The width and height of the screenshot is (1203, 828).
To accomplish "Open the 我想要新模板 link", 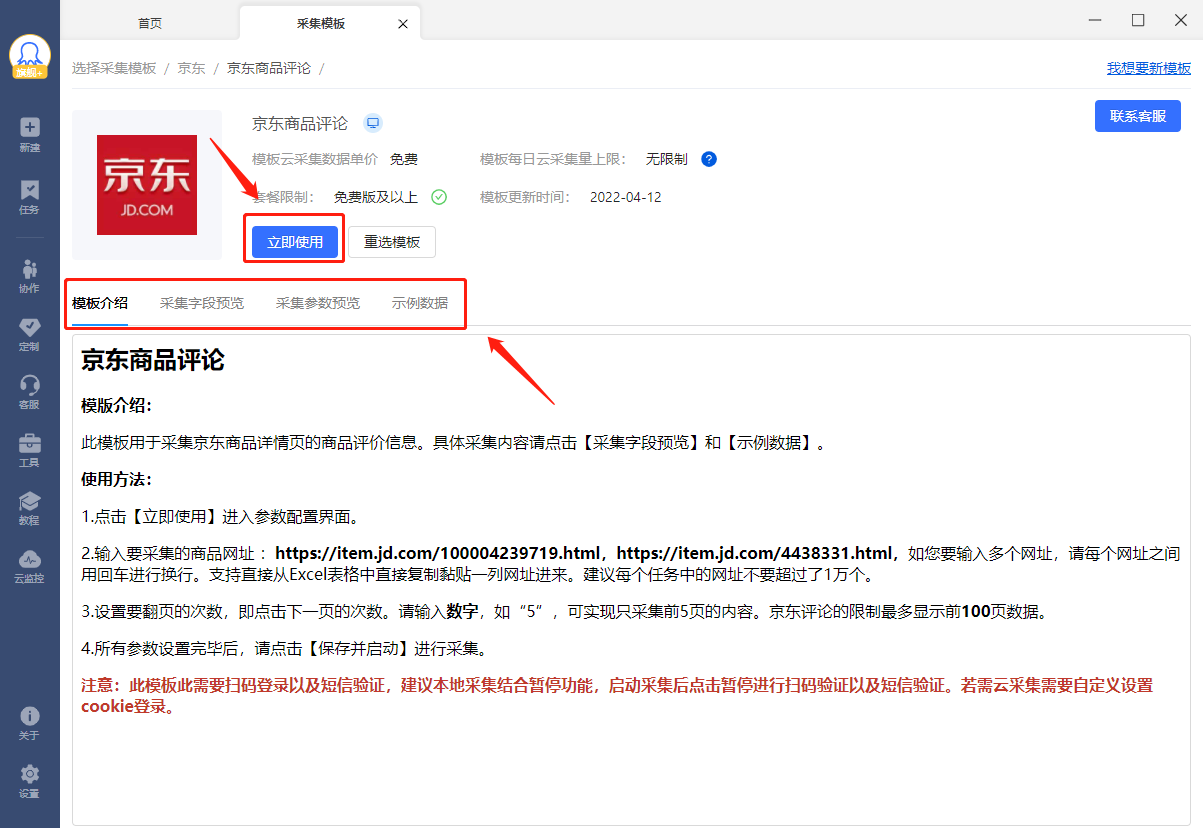I will [x=1149, y=68].
